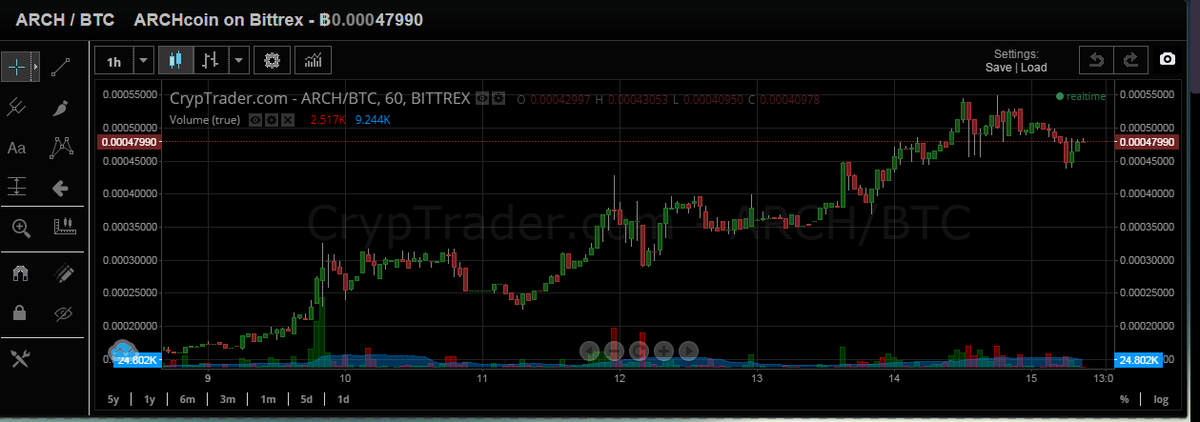1200x422 pixels.
Task: Switch to the 5d time range
Action: pos(306,399)
